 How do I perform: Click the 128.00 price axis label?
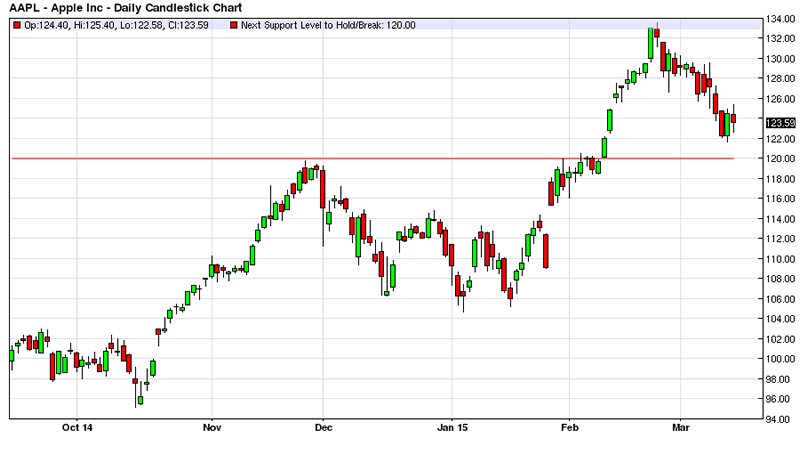(780, 79)
